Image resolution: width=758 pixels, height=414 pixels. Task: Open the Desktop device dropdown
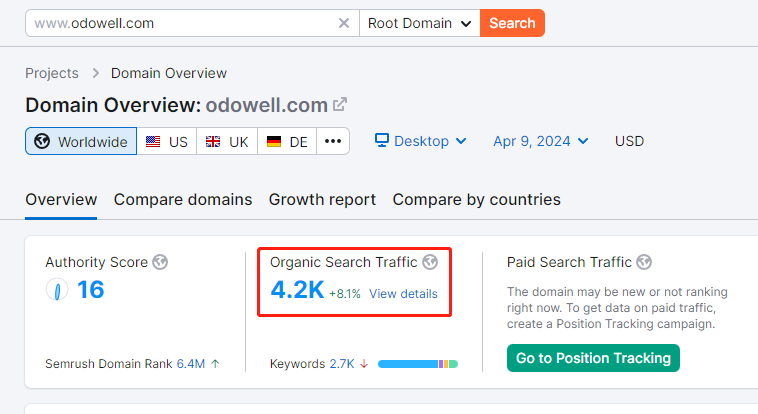(421, 141)
